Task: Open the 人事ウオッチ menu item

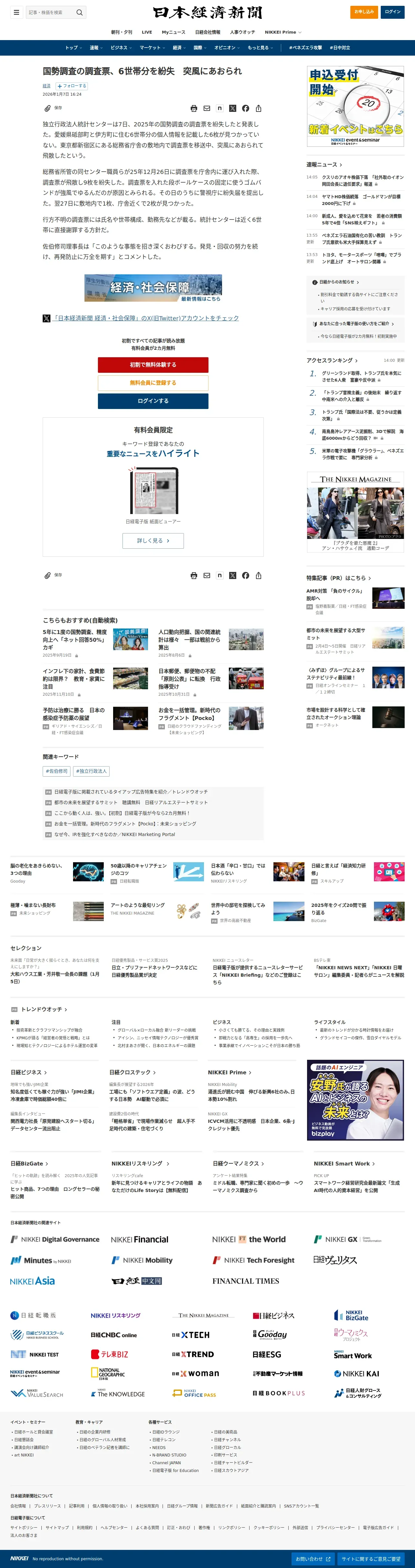Action: (243, 32)
